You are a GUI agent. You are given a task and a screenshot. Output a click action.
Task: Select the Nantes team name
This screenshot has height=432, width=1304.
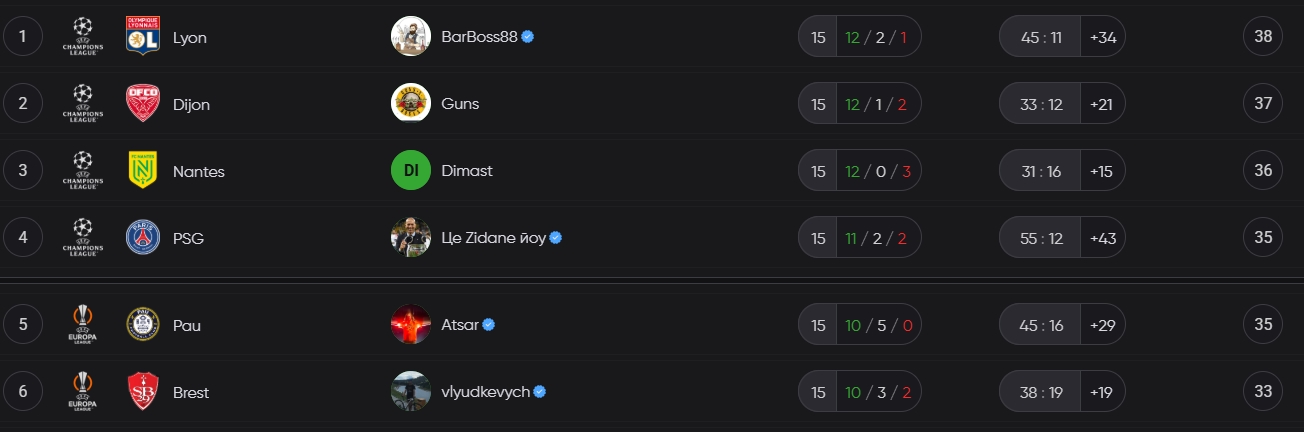click(x=199, y=171)
